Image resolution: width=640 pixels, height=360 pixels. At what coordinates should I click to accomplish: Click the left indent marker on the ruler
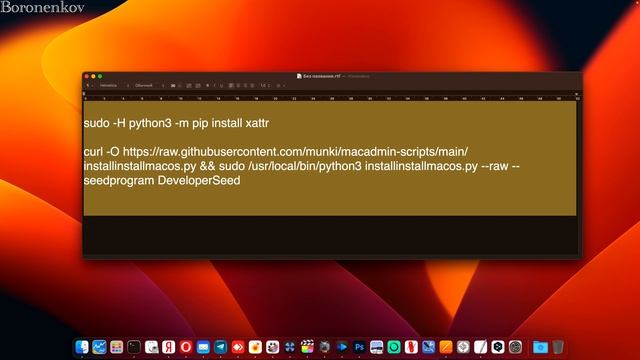(x=84, y=94)
